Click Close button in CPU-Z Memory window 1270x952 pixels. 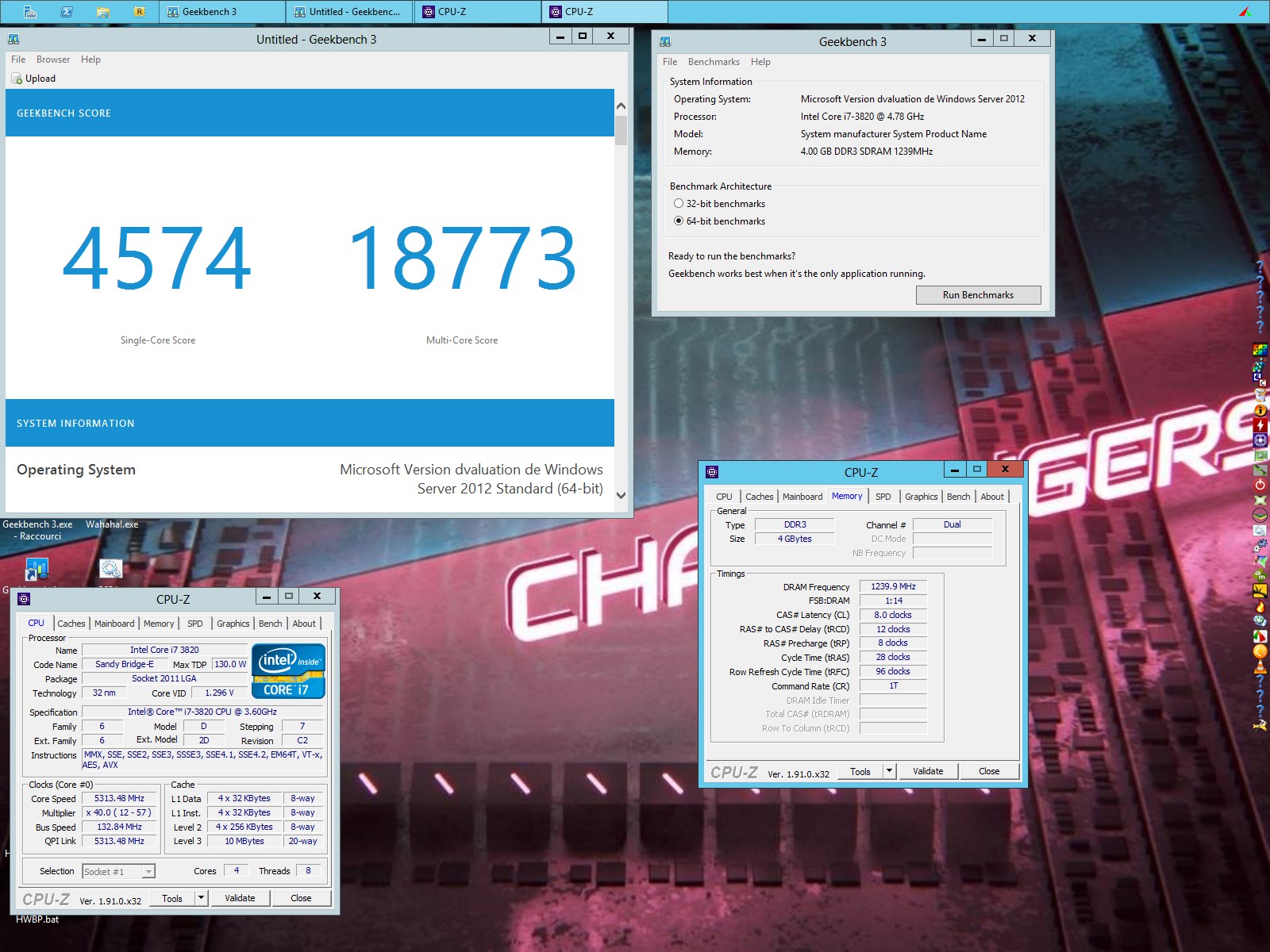click(989, 771)
